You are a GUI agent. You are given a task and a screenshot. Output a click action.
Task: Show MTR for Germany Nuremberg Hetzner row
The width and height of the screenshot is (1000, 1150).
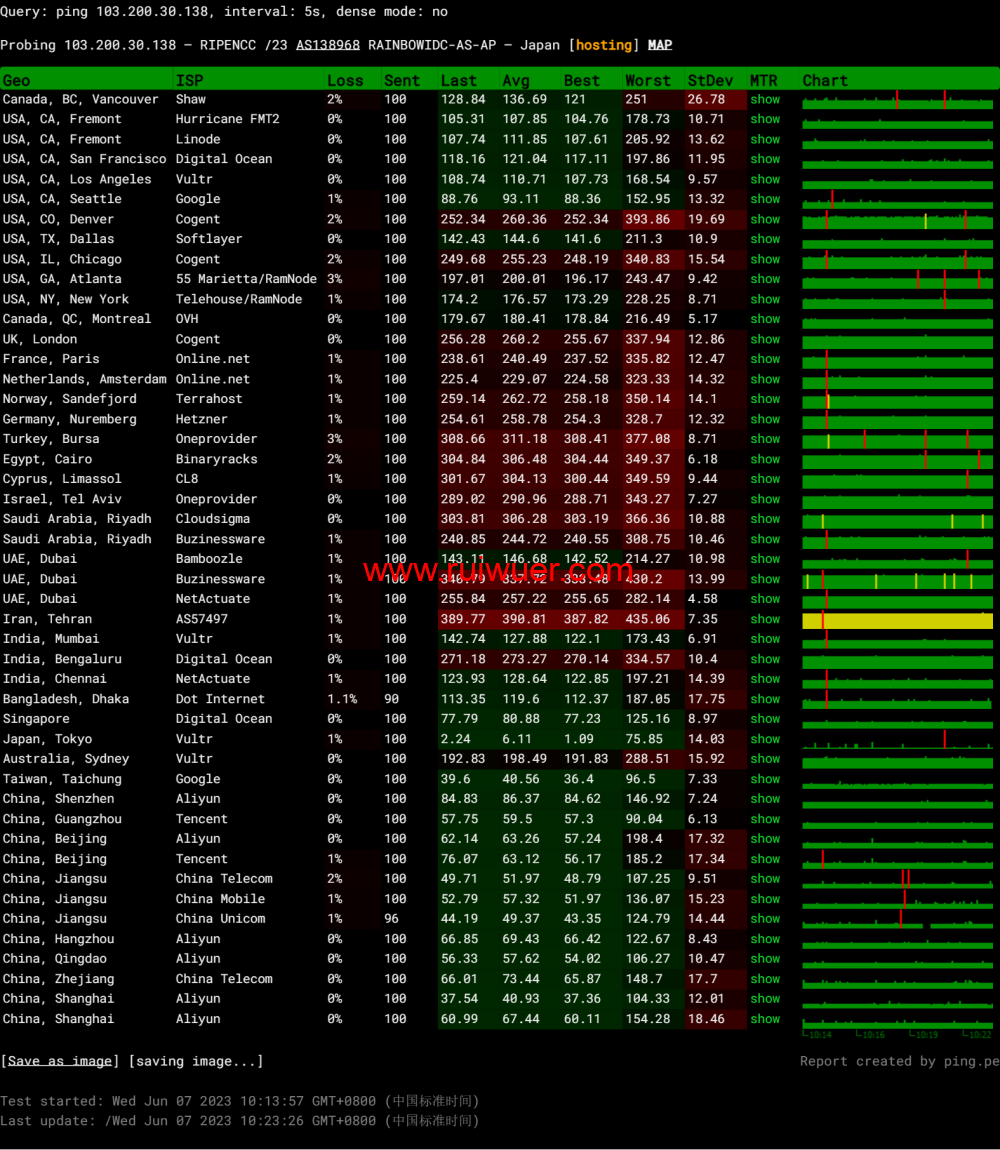(x=765, y=419)
